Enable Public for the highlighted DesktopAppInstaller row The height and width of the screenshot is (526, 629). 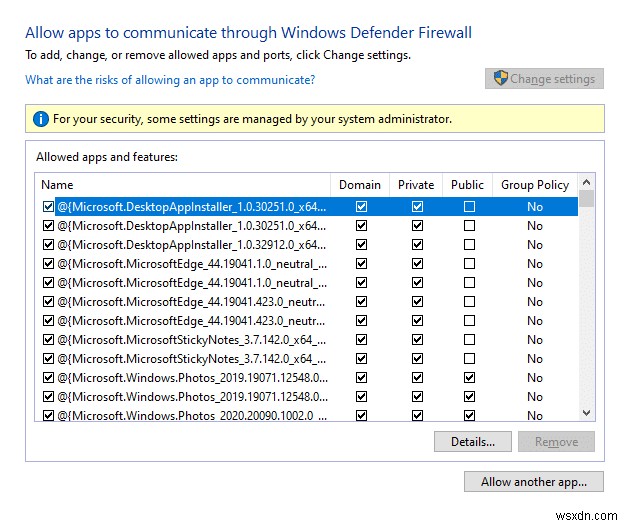469,207
